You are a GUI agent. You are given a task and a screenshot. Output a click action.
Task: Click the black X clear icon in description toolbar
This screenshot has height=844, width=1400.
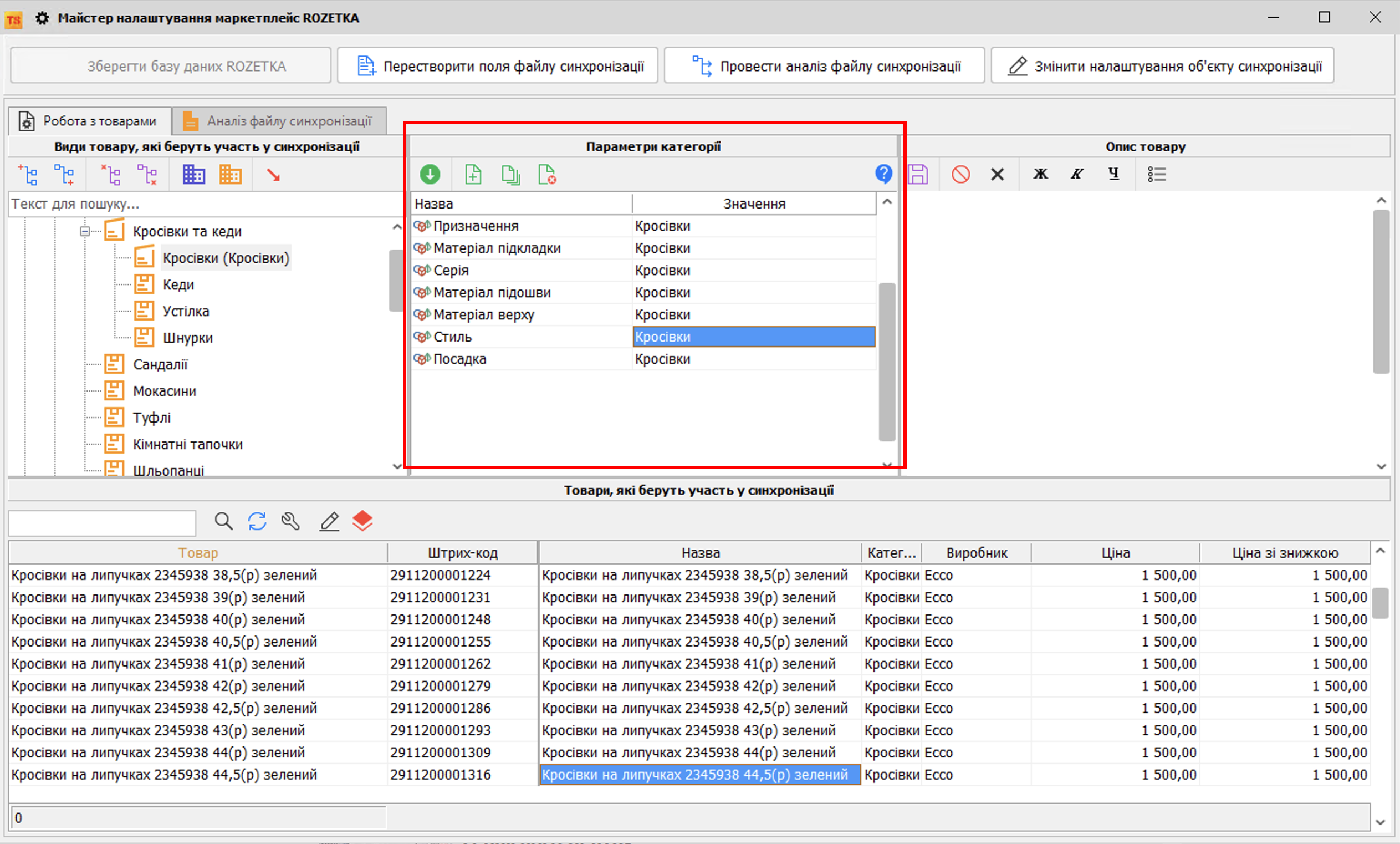tap(997, 174)
